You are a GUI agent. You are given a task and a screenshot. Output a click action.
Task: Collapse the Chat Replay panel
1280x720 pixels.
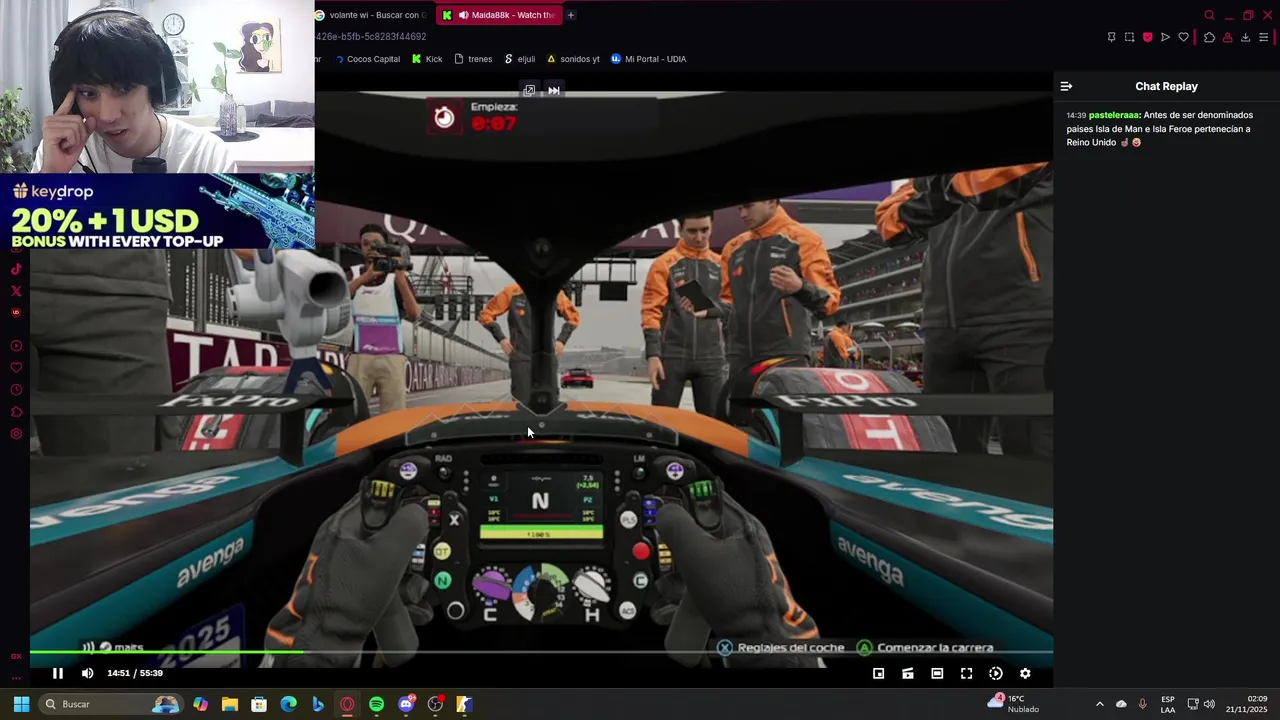pos(1066,86)
